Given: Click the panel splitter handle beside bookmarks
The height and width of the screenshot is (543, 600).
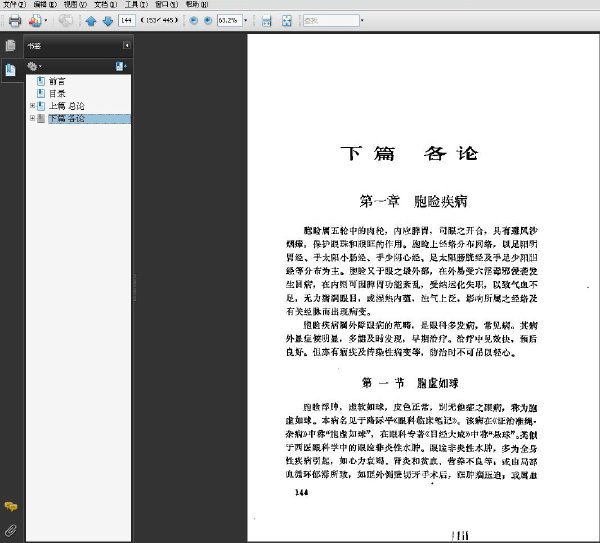Looking at the screenshot, I should 134,287.
